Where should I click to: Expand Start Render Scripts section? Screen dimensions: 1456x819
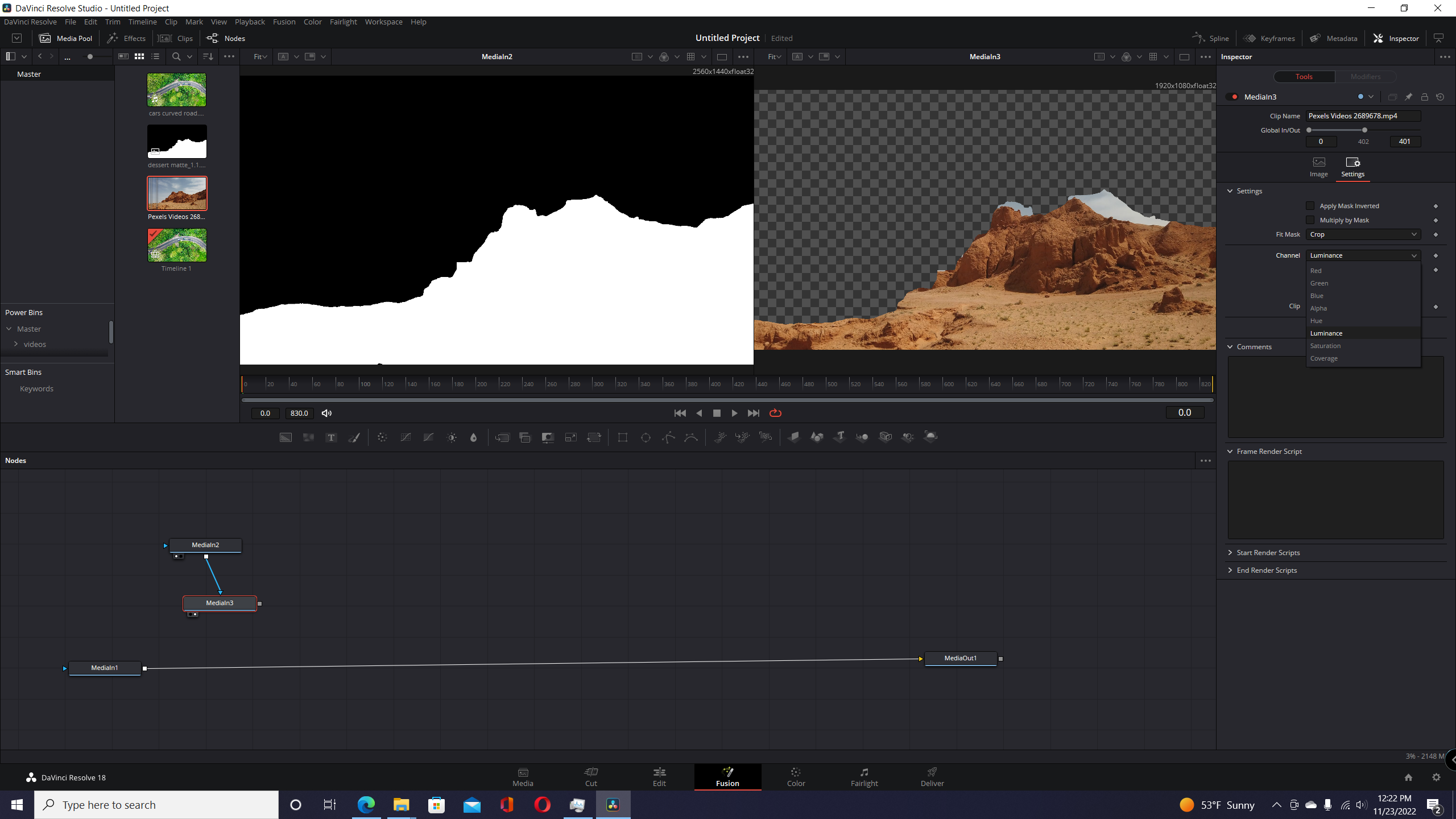coord(1230,553)
